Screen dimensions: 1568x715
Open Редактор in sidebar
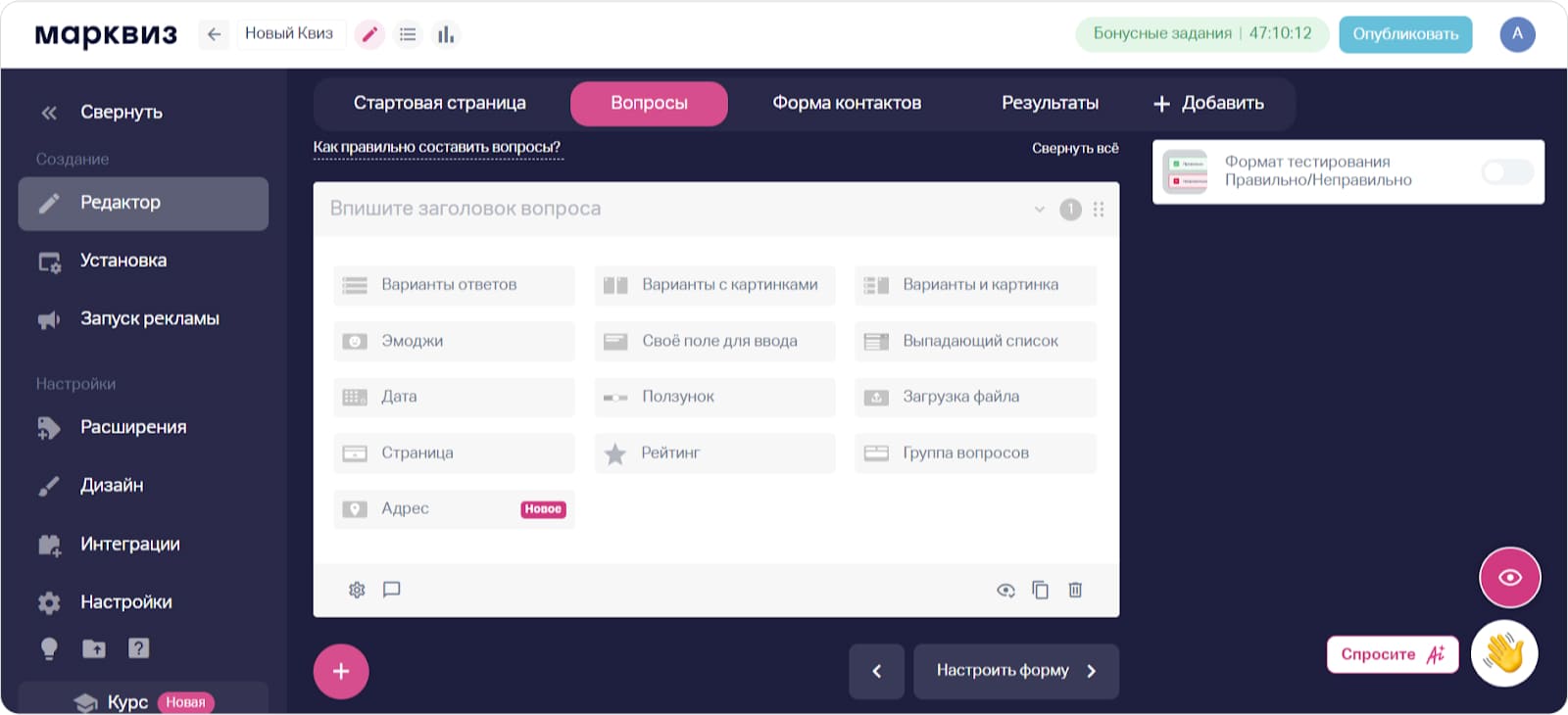coord(143,204)
